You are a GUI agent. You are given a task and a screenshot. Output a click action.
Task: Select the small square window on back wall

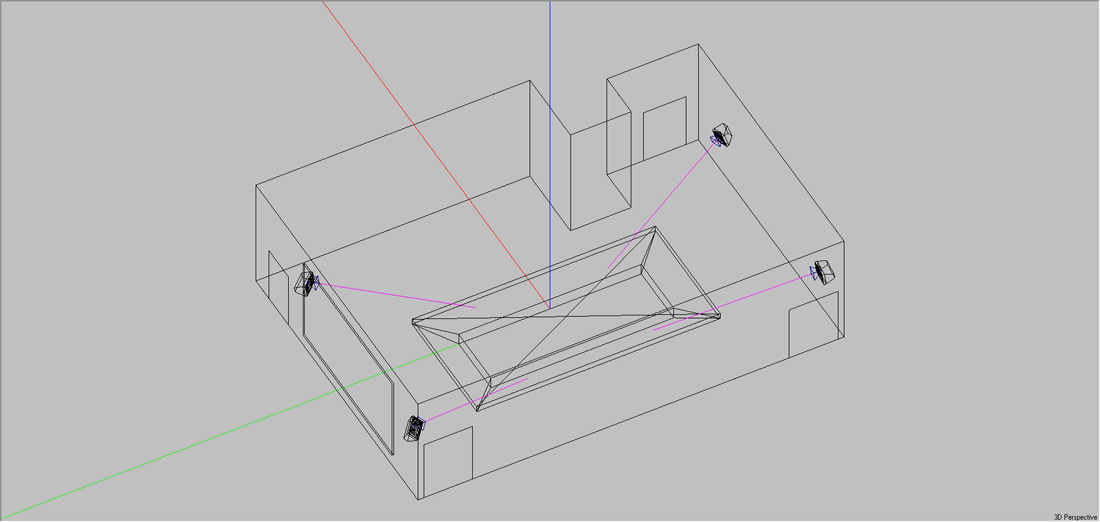pyautogui.click(x=664, y=128)
